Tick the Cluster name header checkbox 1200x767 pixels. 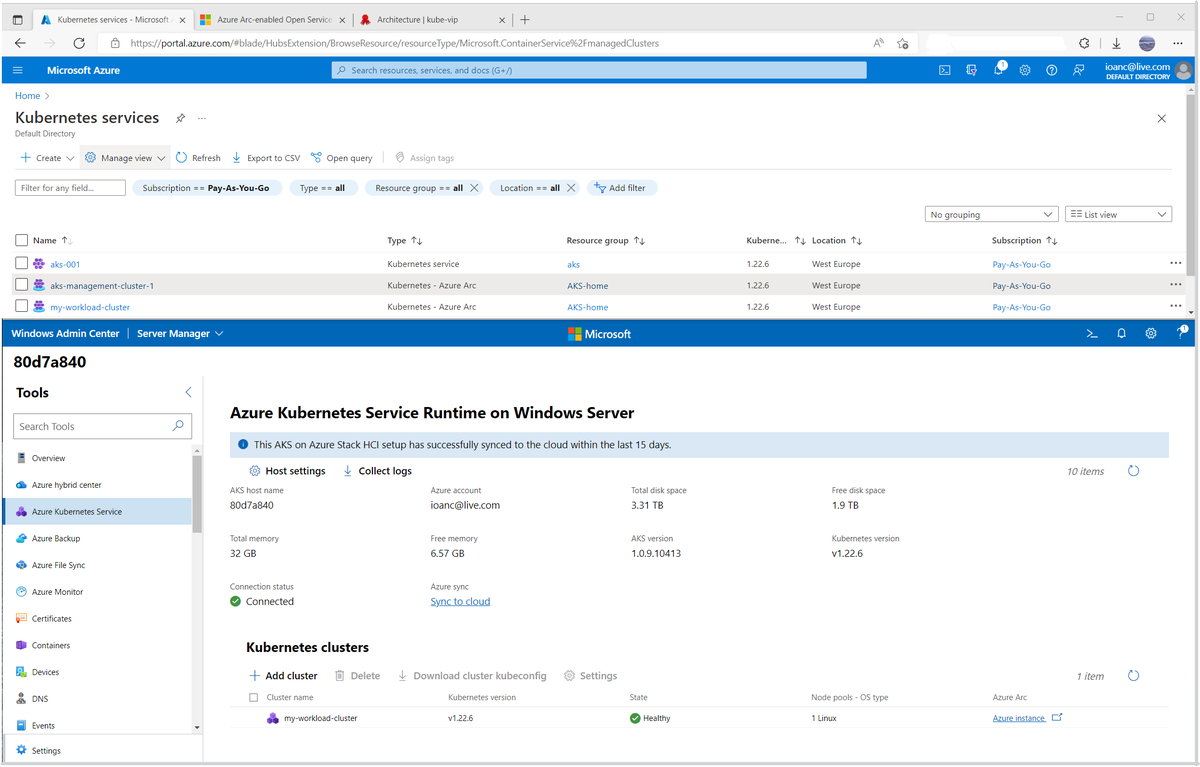(x=254, y=697)
